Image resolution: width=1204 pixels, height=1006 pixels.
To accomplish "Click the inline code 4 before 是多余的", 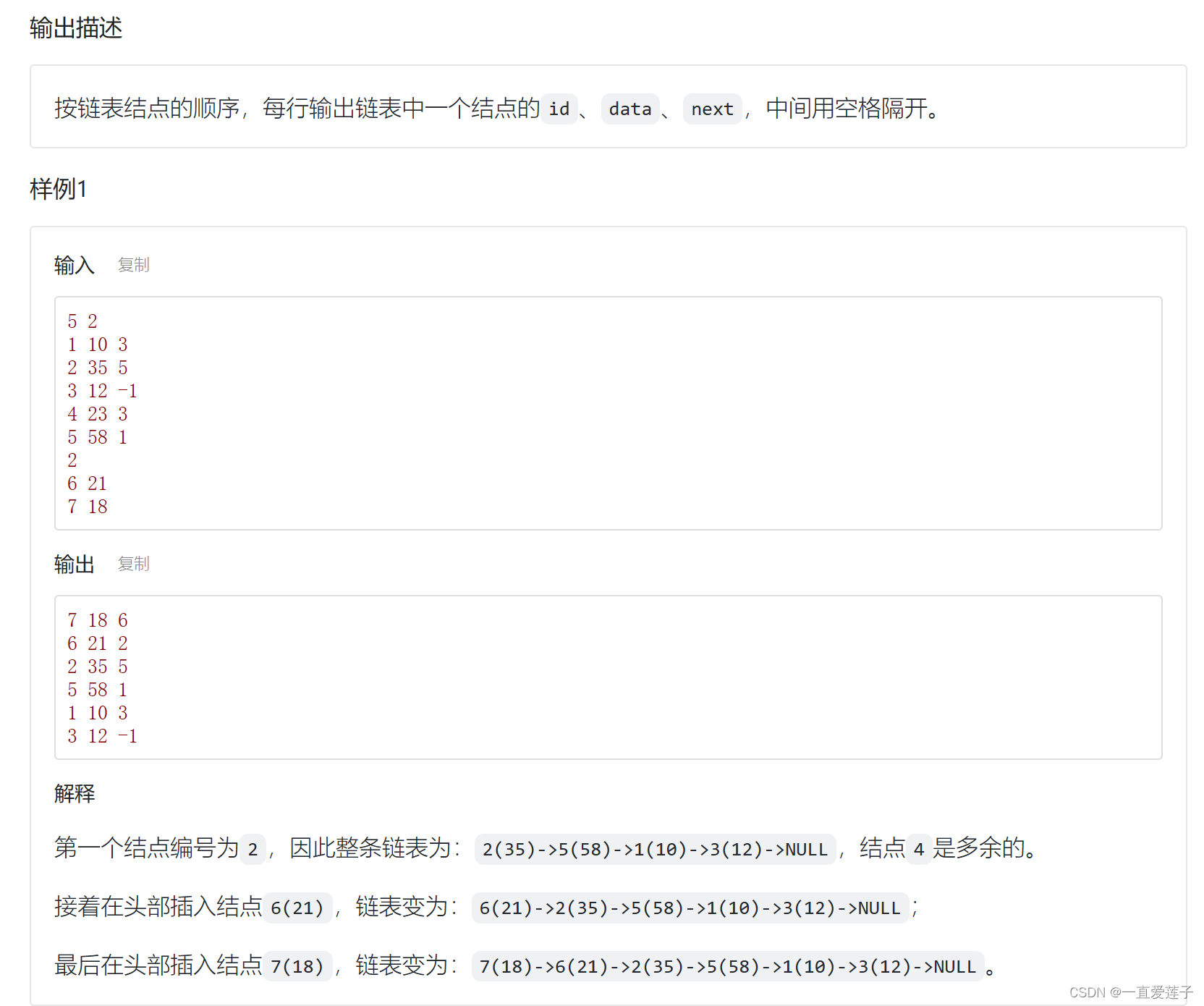I will click(x=918, y=849).
